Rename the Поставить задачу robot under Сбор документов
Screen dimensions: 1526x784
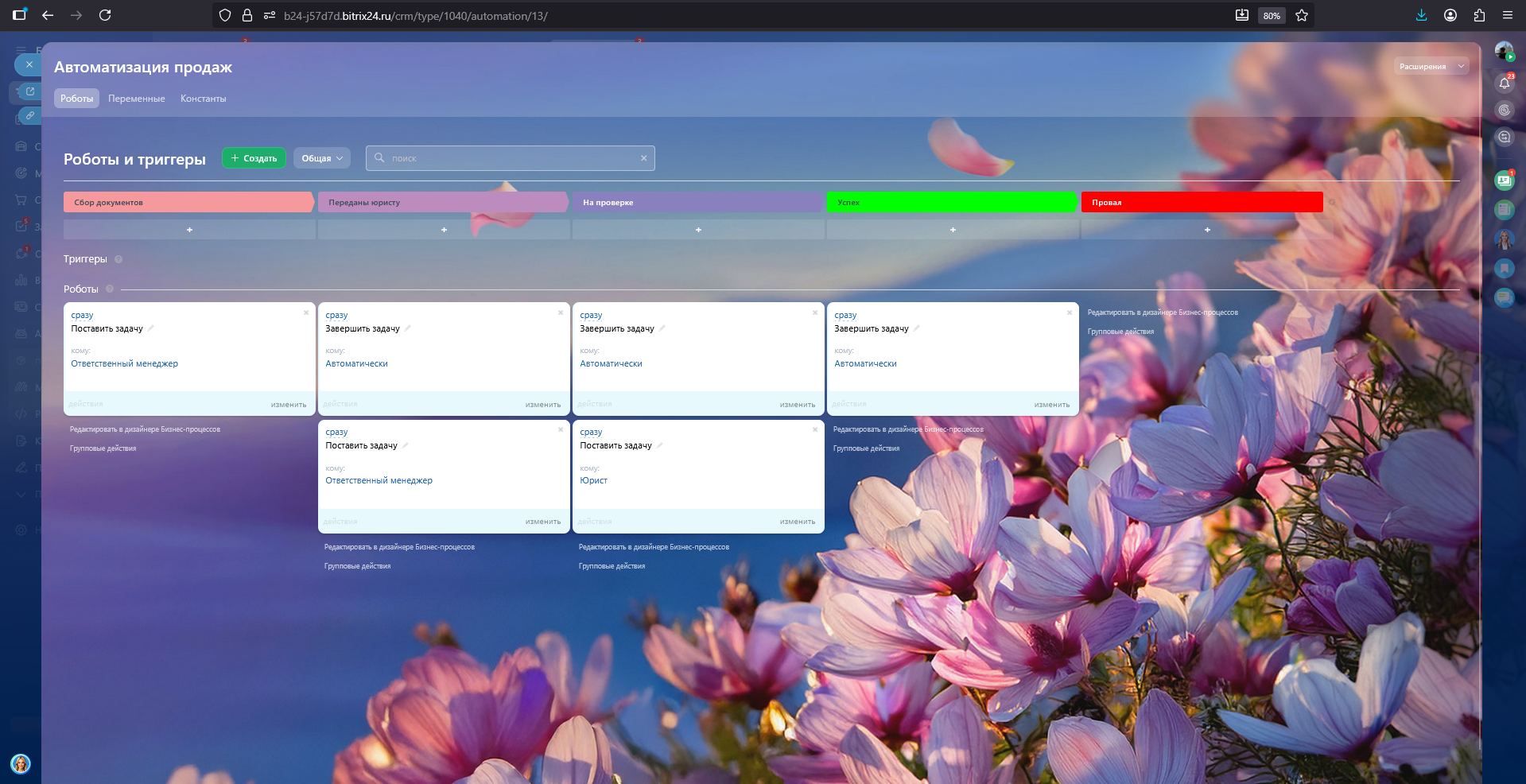[151, 328]
